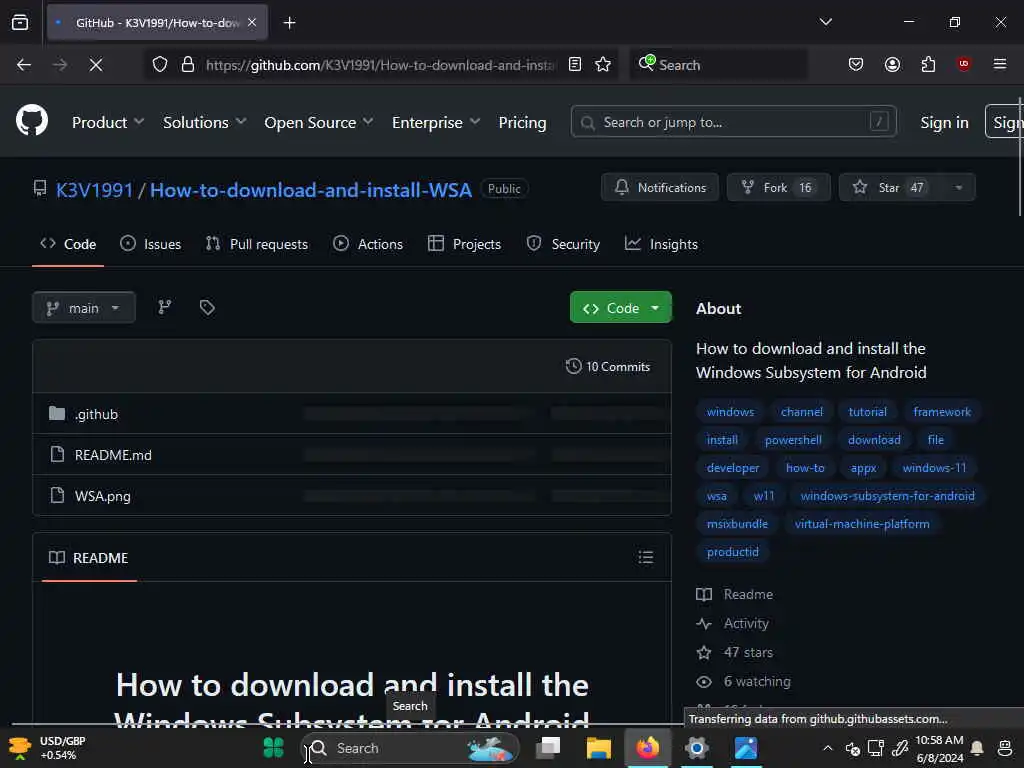This screenshot has height=768, width=1024.
Task: Open Firefox extensions puzzle icon
Action: pos(928,64)
